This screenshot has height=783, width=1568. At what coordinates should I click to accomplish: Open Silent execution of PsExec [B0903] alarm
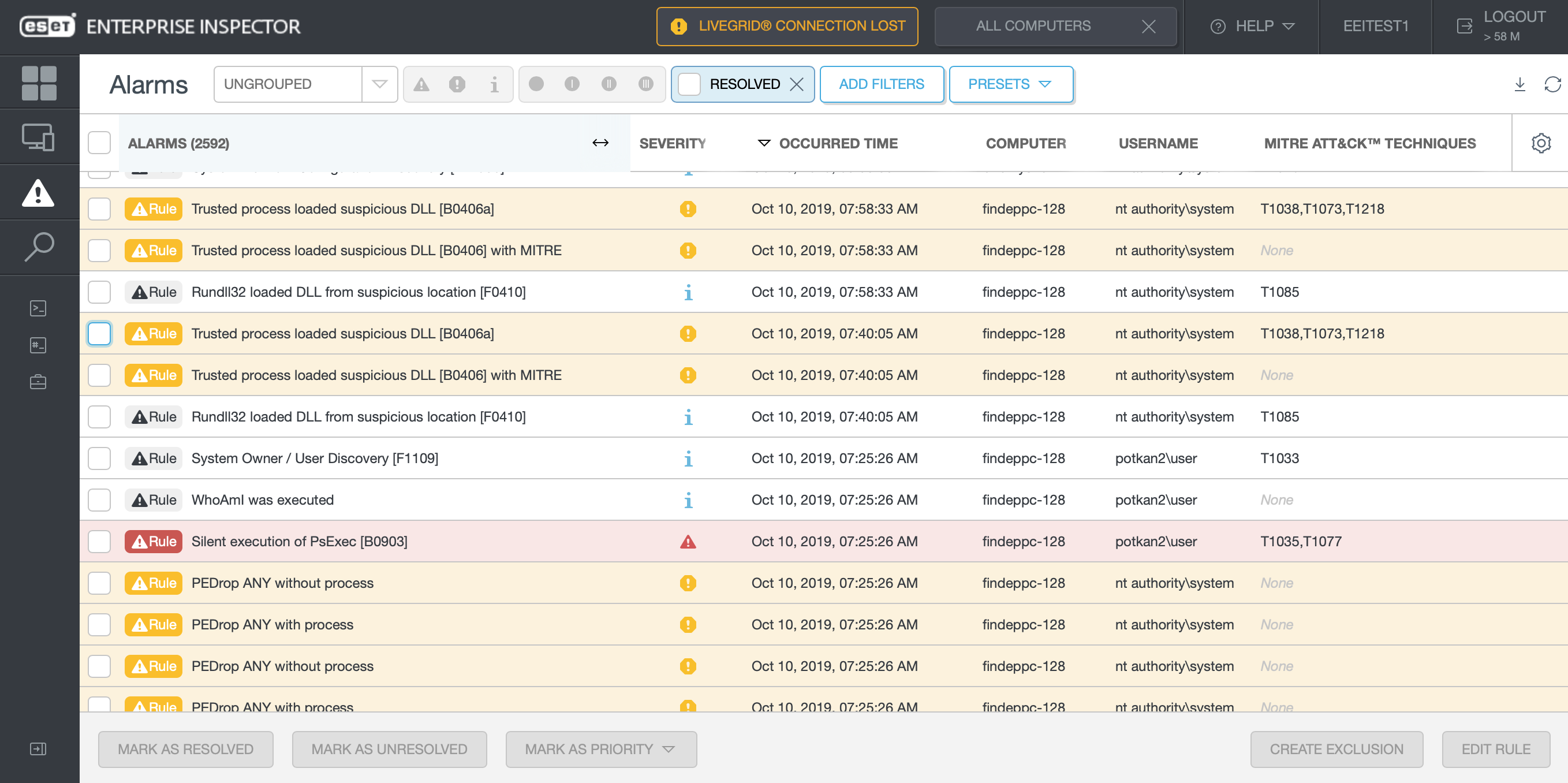pos(299,542)
